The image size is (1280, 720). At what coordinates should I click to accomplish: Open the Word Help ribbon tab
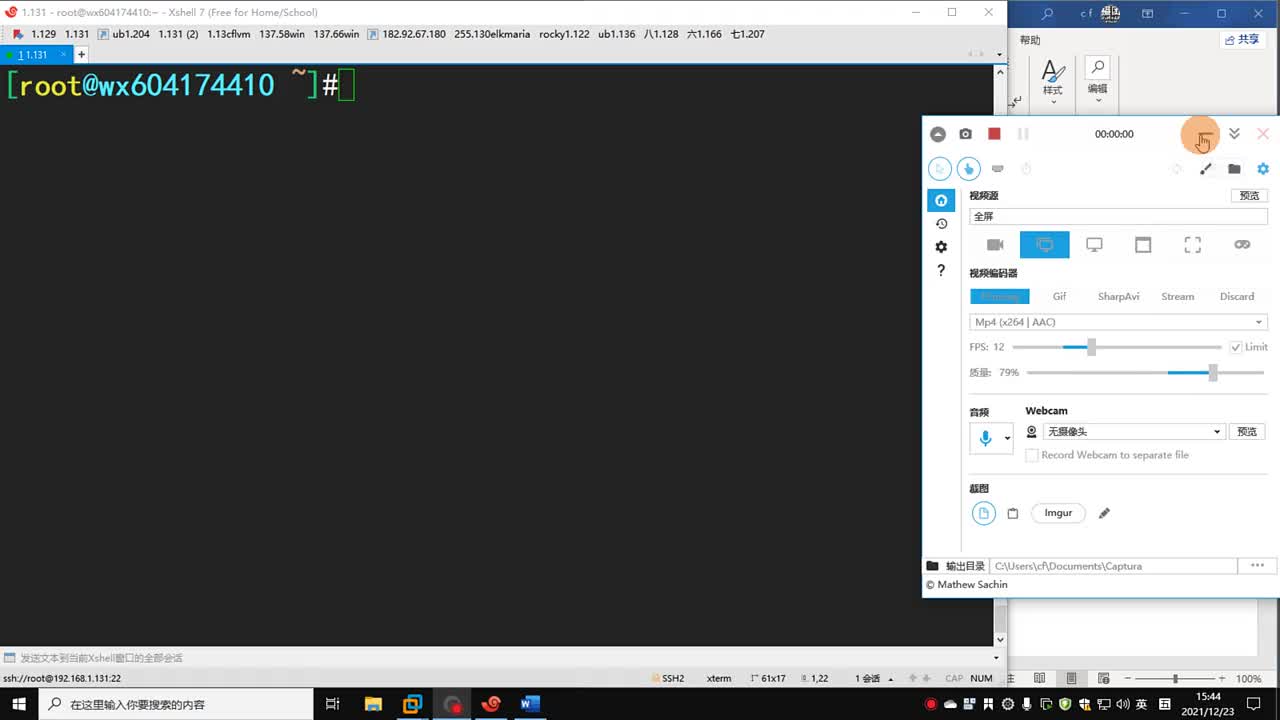(1030, 40)
